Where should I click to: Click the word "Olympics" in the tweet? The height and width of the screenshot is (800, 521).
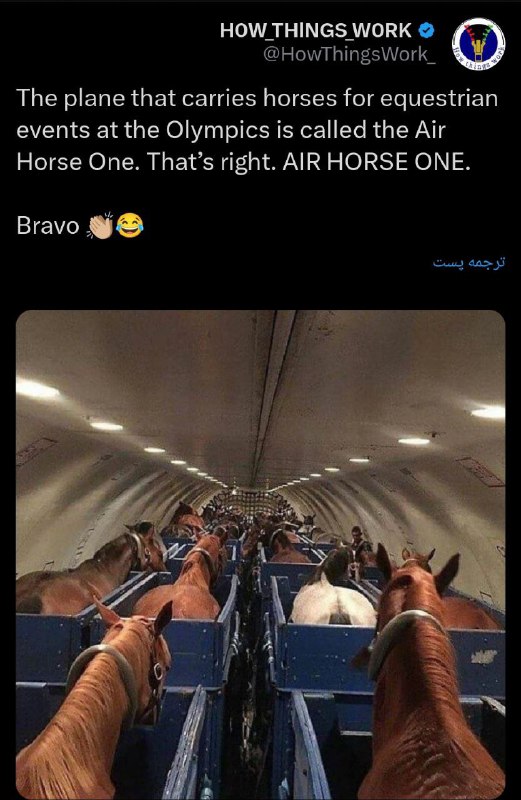pos(218,130)
